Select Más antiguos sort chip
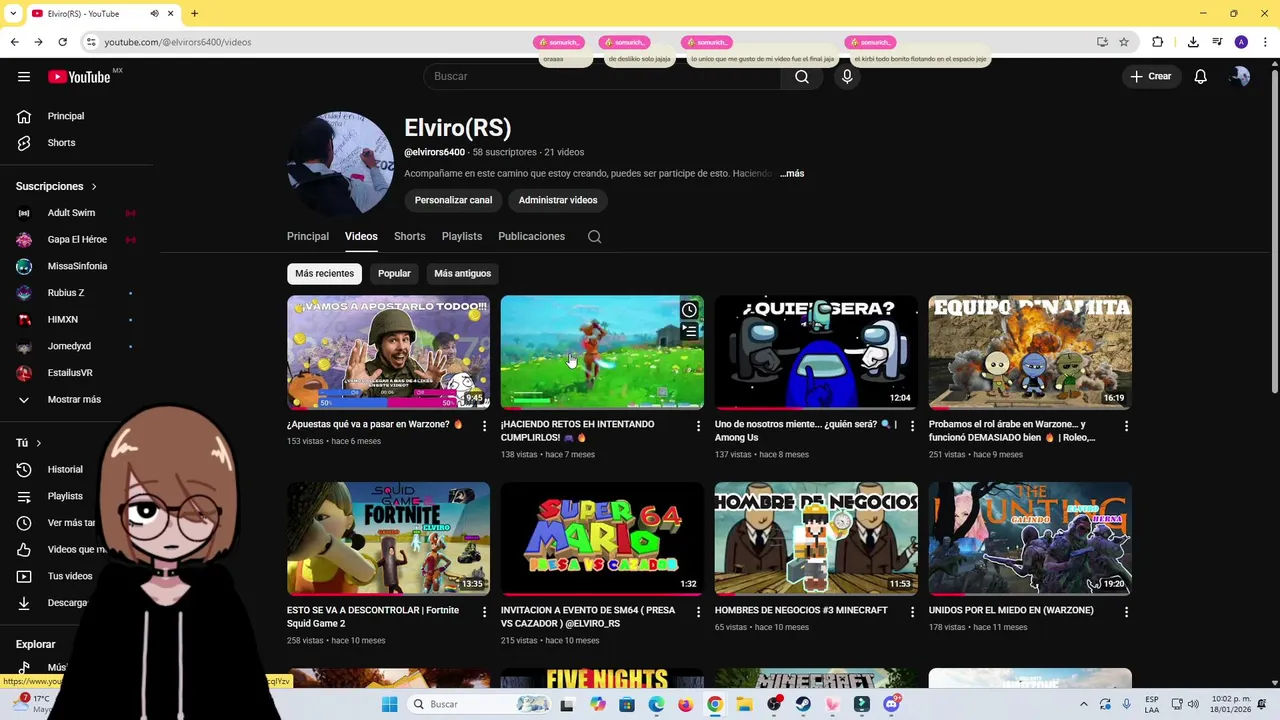 pos(463,274)
